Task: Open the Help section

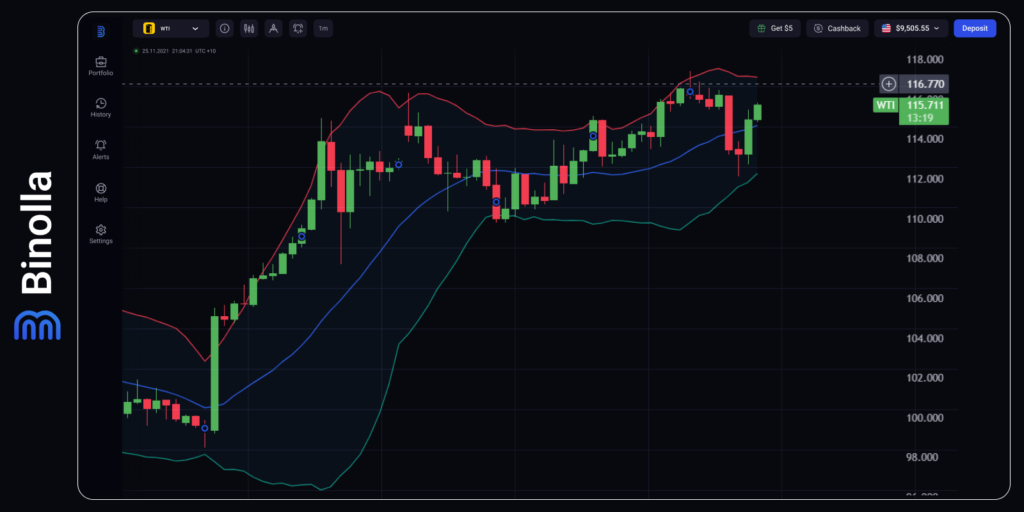Action: point(101,192)
